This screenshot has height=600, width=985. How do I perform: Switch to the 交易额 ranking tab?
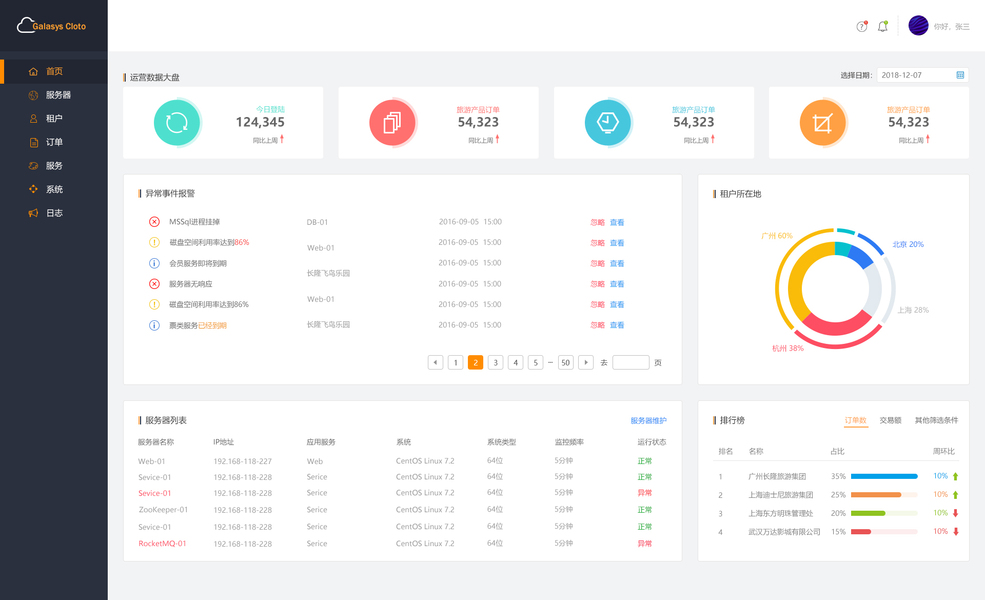[890, 420]
